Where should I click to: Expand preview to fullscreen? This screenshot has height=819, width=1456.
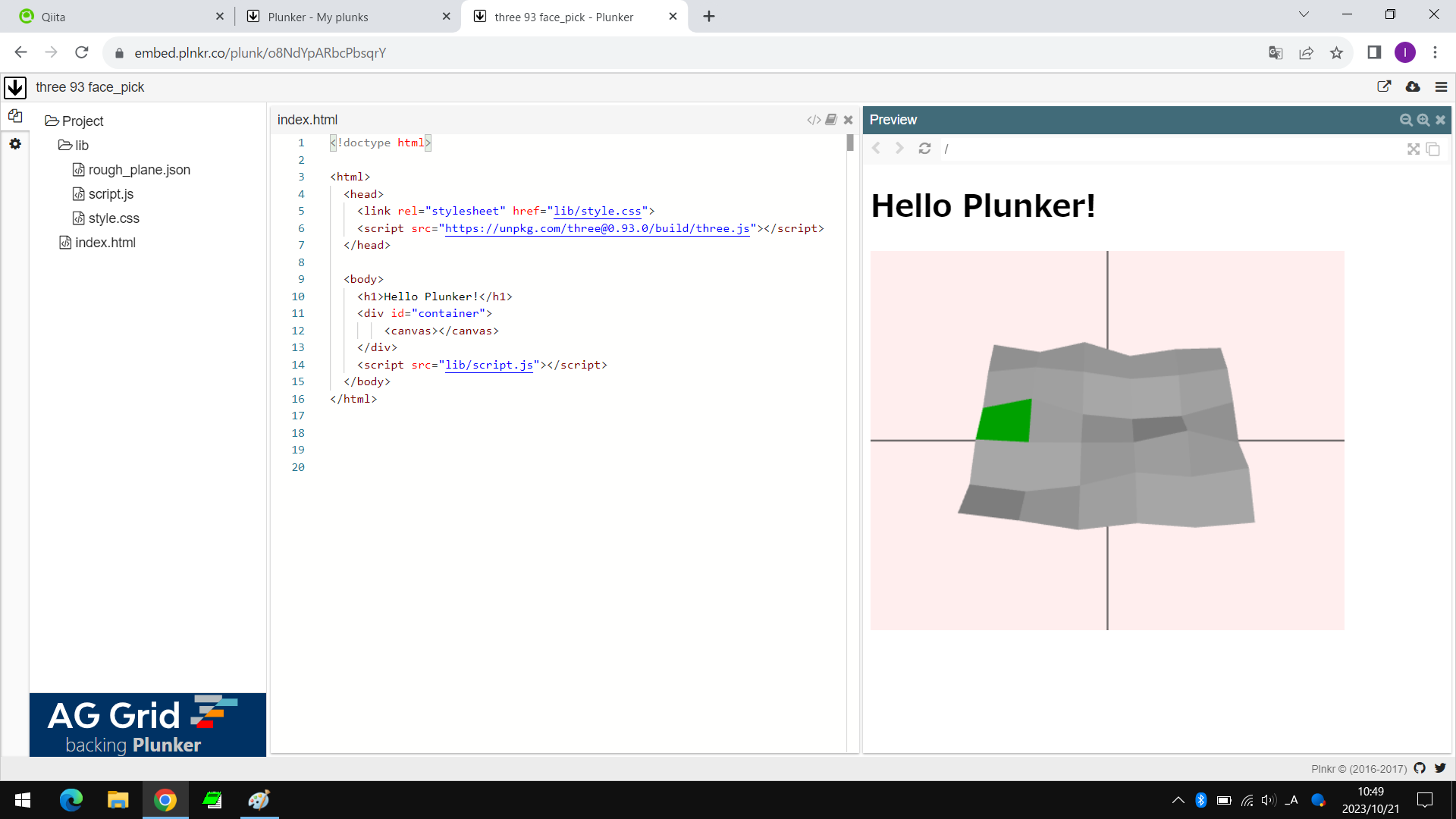point(1414,149)
